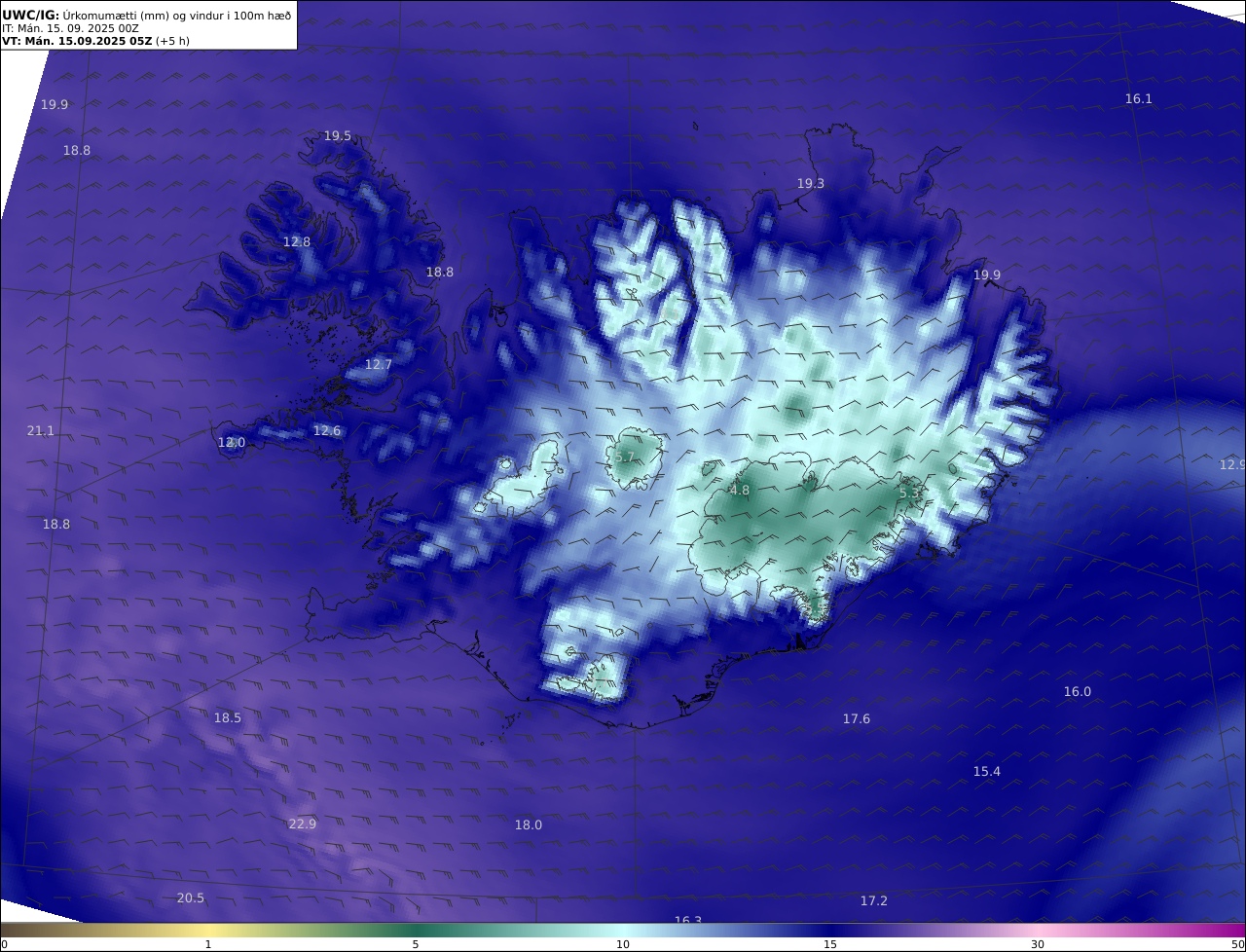Click the UWC/IG title label
1246x952 pixels.
click(32, 15)
